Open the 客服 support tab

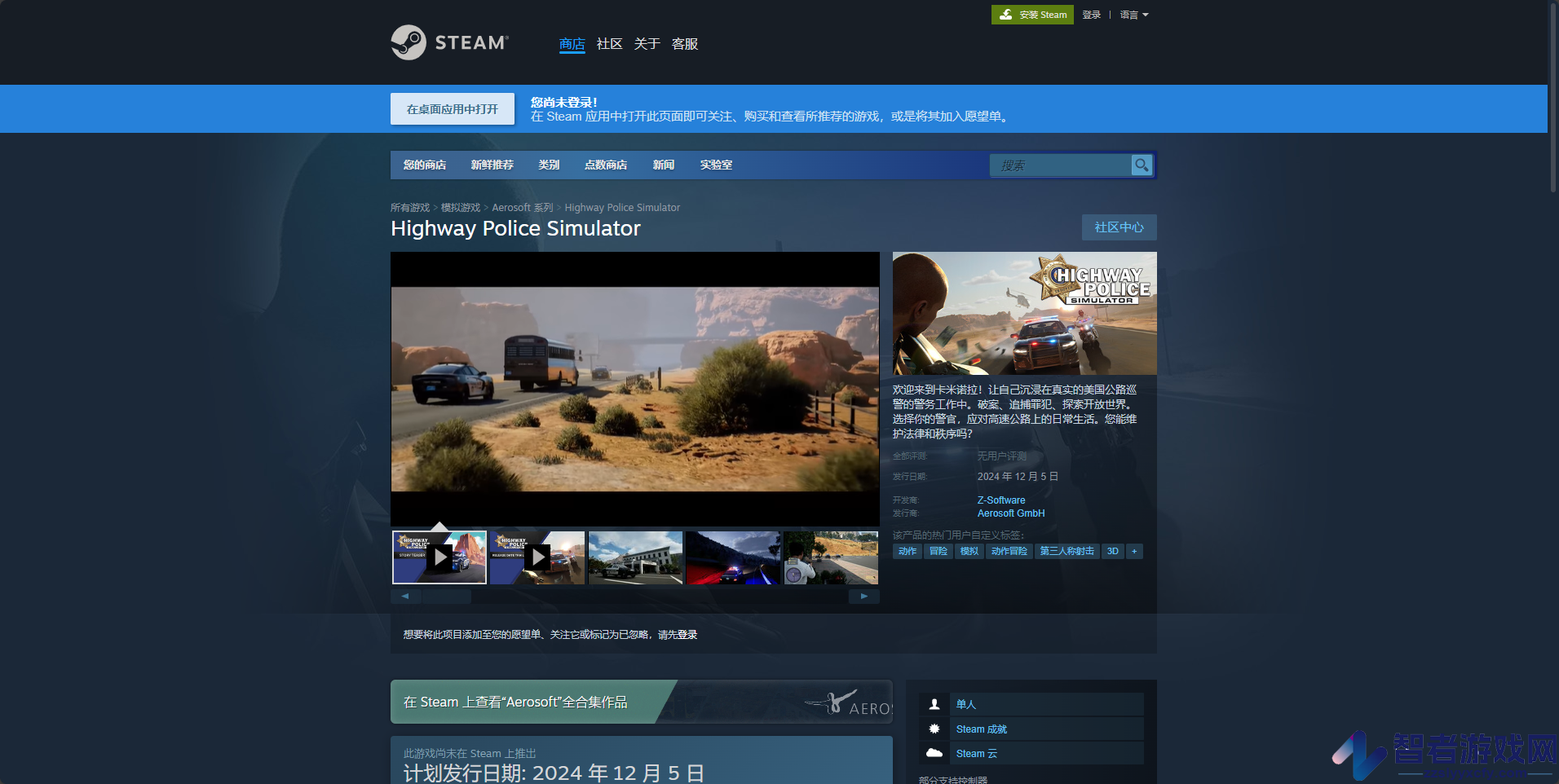coord(685,44)
